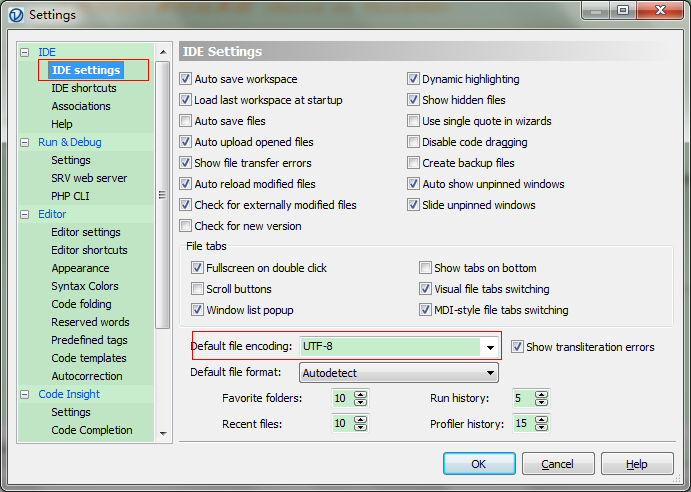Click Favorite folders value field
The height and width of the screenshot is (492, 691).
click(x=342, y=399)
